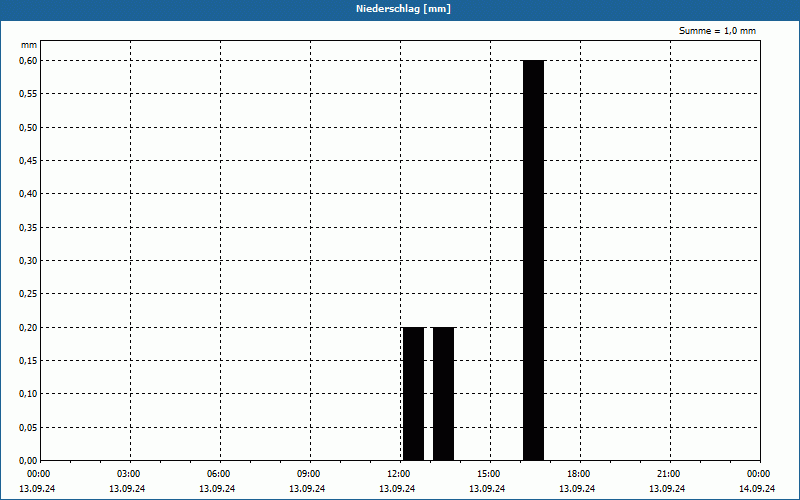
Task: Click the y-axis value 0,00
Action: coord(28,461)
